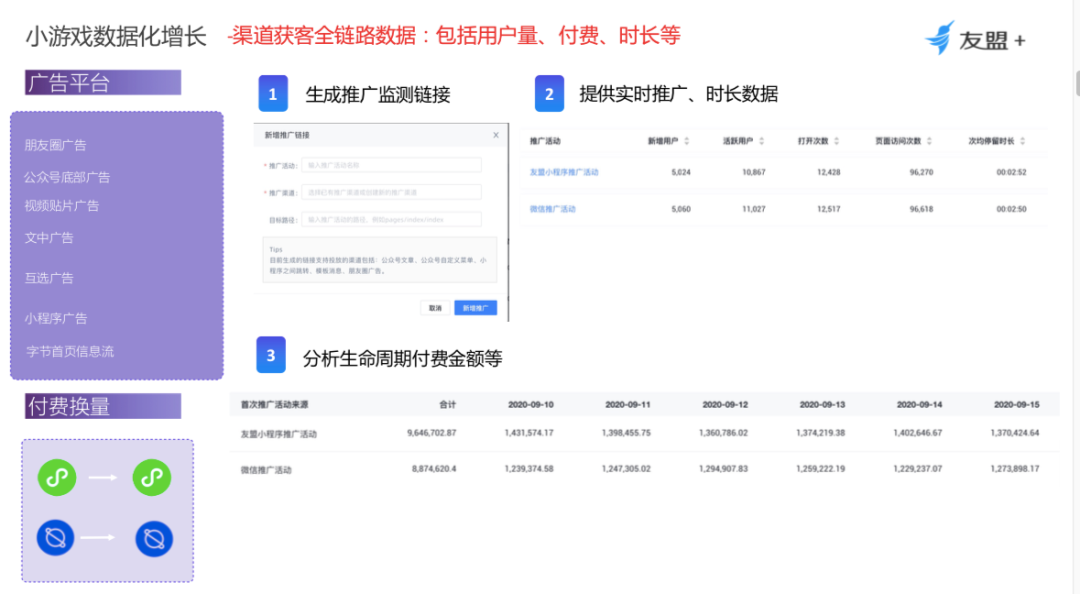This screenshot has width=1080, height=594.
Task: Click the 友盟+ logo
Action: tap(975, 36)
